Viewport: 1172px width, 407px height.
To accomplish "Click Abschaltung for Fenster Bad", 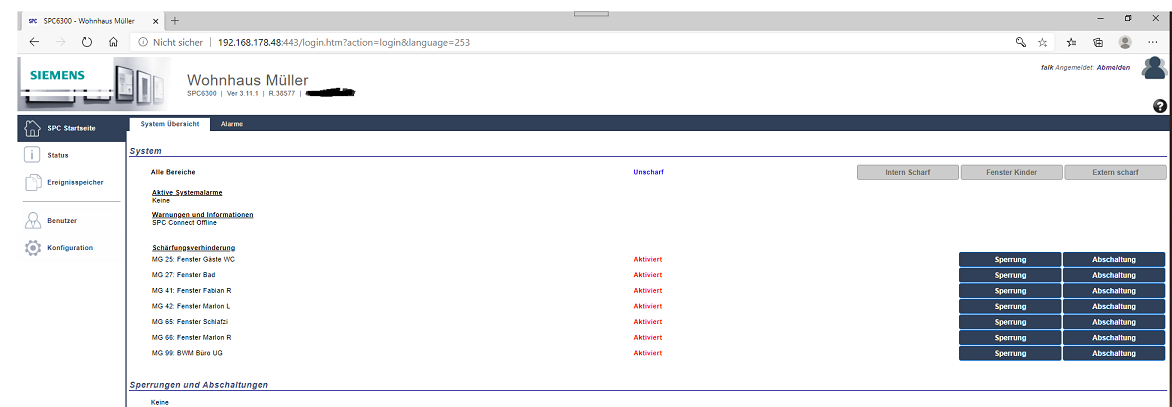I will [x=1113, y=275].
